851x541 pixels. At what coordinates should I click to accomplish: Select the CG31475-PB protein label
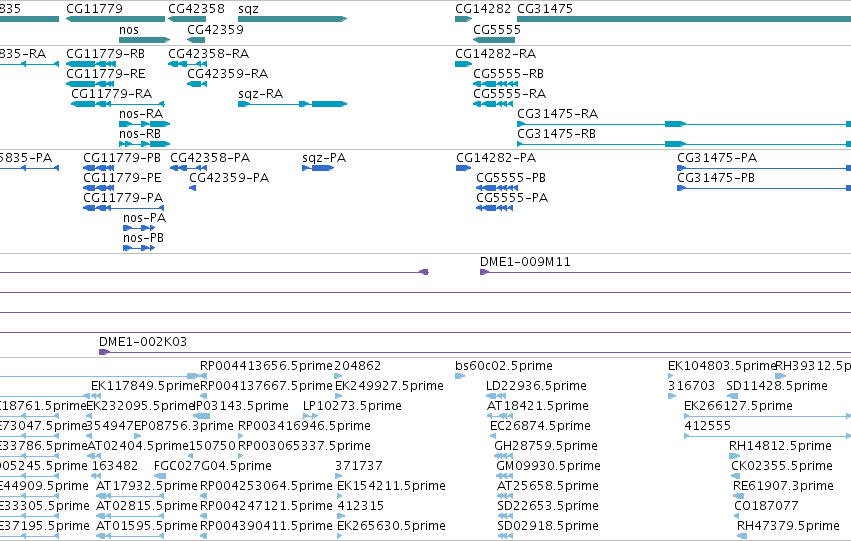click(716, 178)
